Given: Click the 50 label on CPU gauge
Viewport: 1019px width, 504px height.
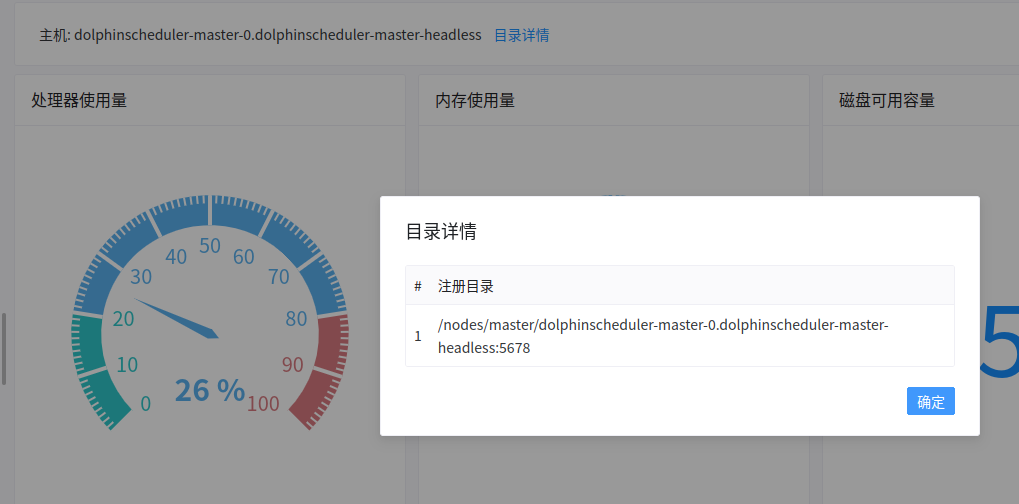Looking at the screenshot, I should tap(210, 246).
